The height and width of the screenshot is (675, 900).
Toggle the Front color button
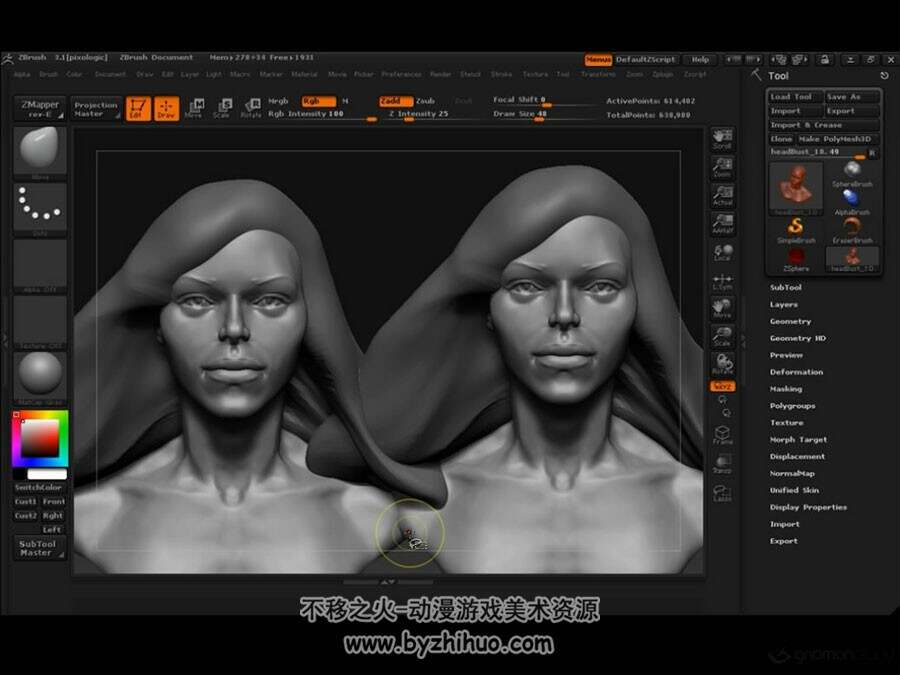coord(53,501)
